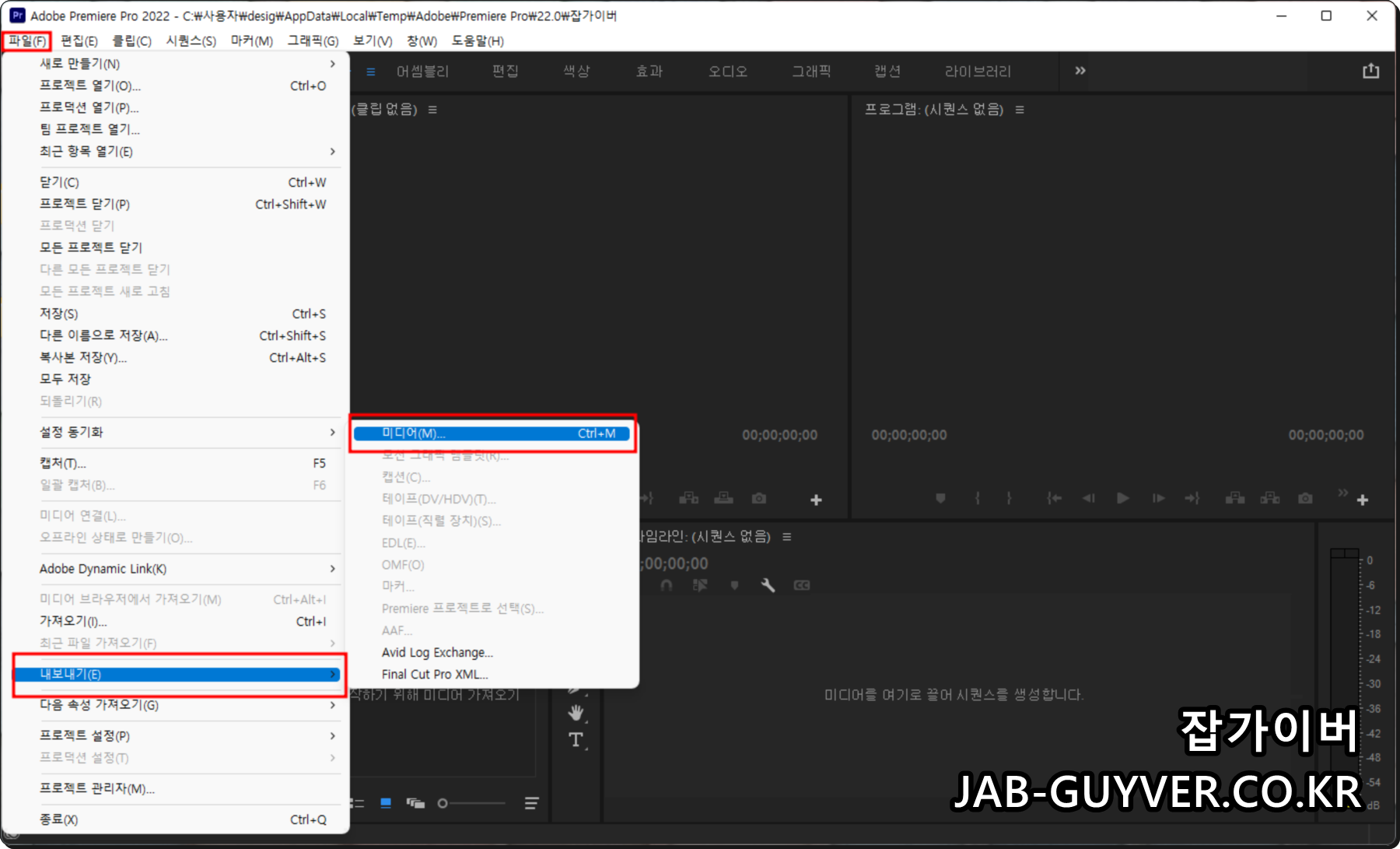
Task: Select 내보내기(E) in File menu
Action: click(x=179, y=674)
